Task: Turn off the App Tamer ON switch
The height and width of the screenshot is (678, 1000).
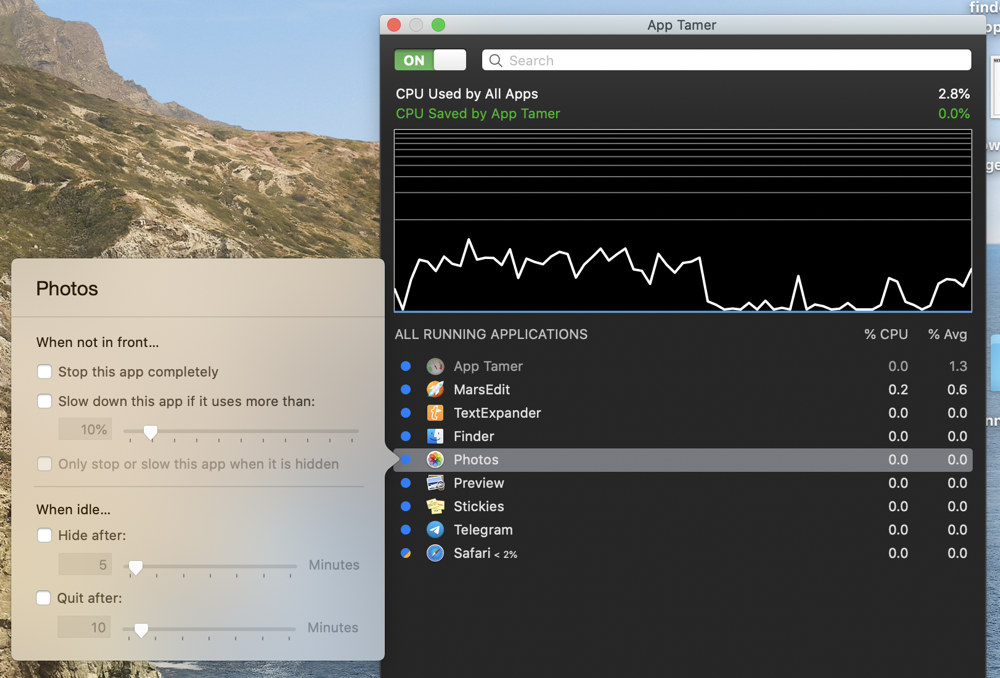Action: 430,60
